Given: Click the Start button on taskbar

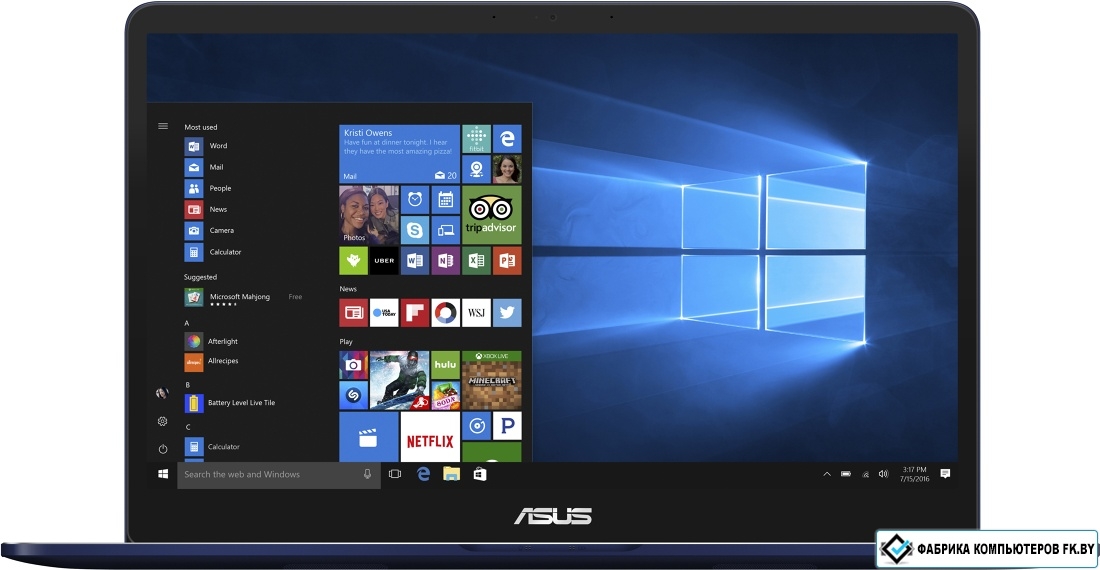Looking at the screenshot, I should point(163,474).
